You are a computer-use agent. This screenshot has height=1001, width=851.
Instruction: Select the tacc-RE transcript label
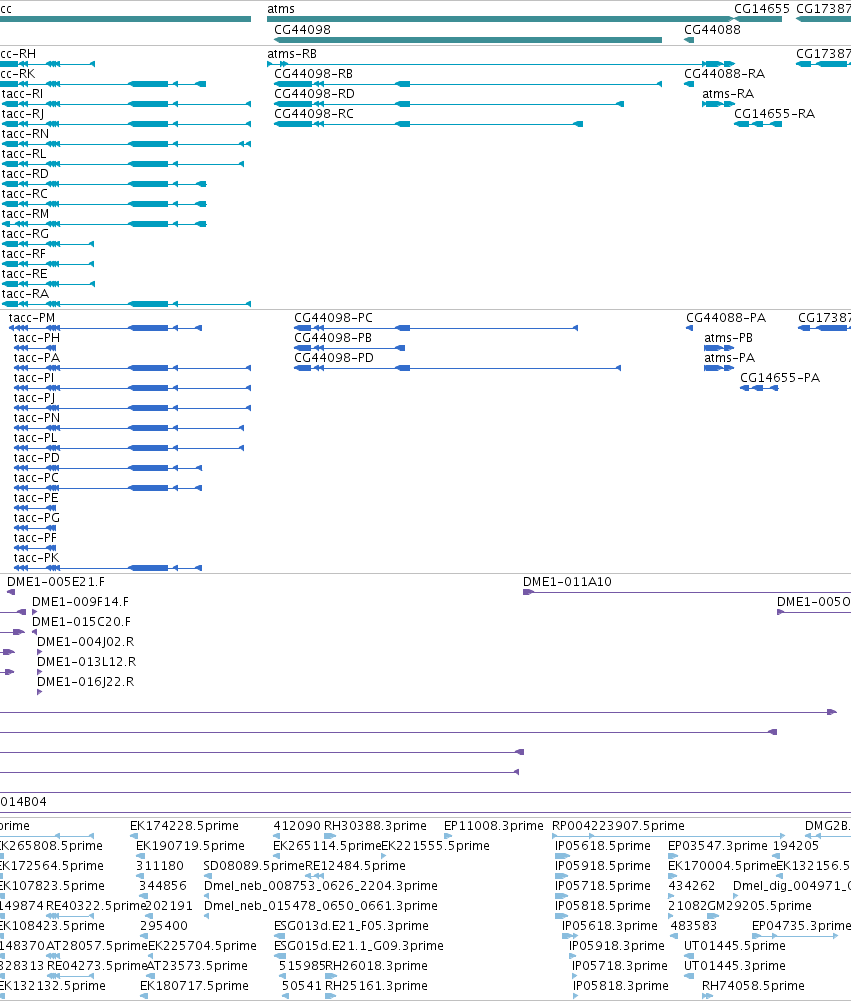pos(25,274)
